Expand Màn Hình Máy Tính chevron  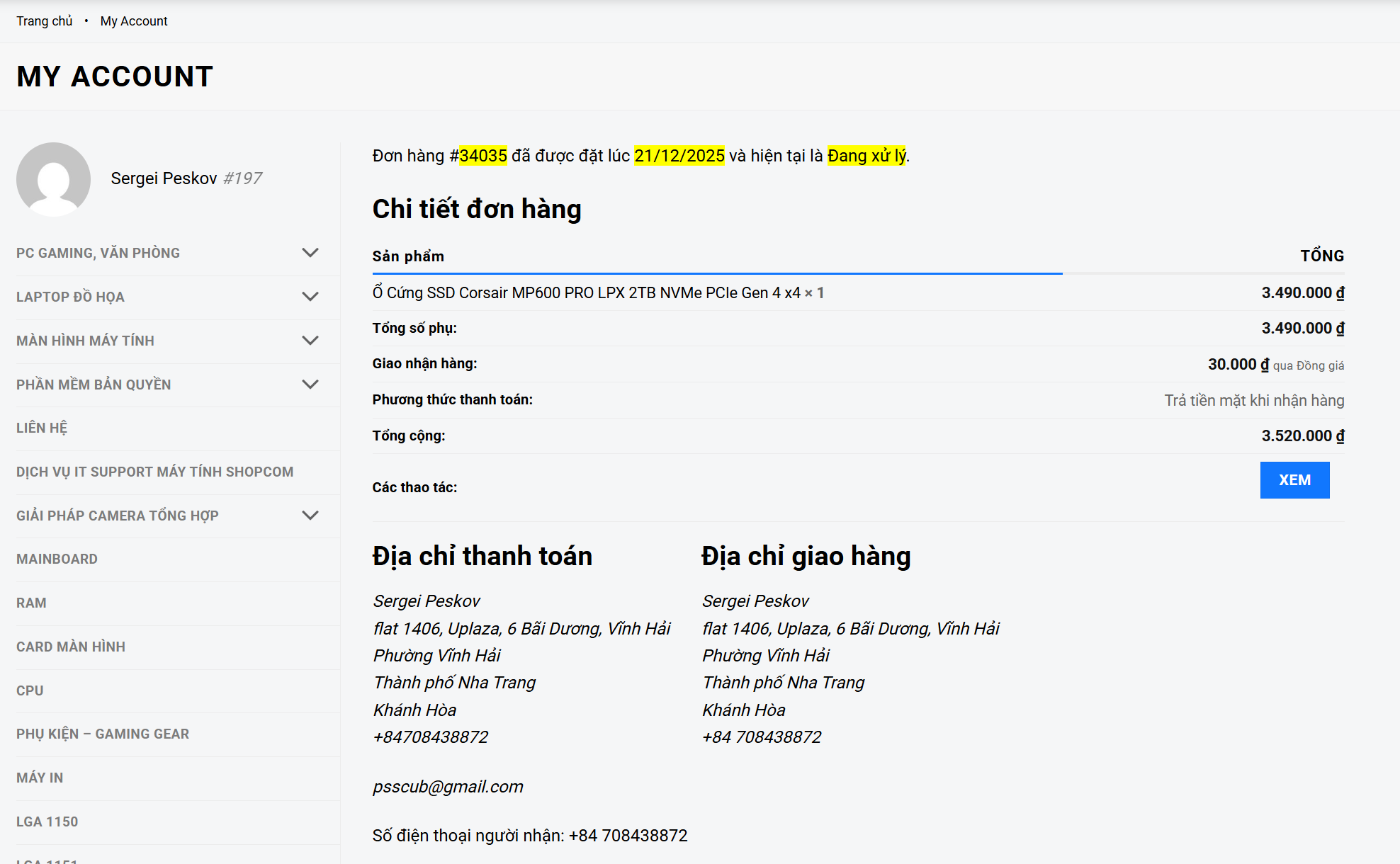point(310,341)
